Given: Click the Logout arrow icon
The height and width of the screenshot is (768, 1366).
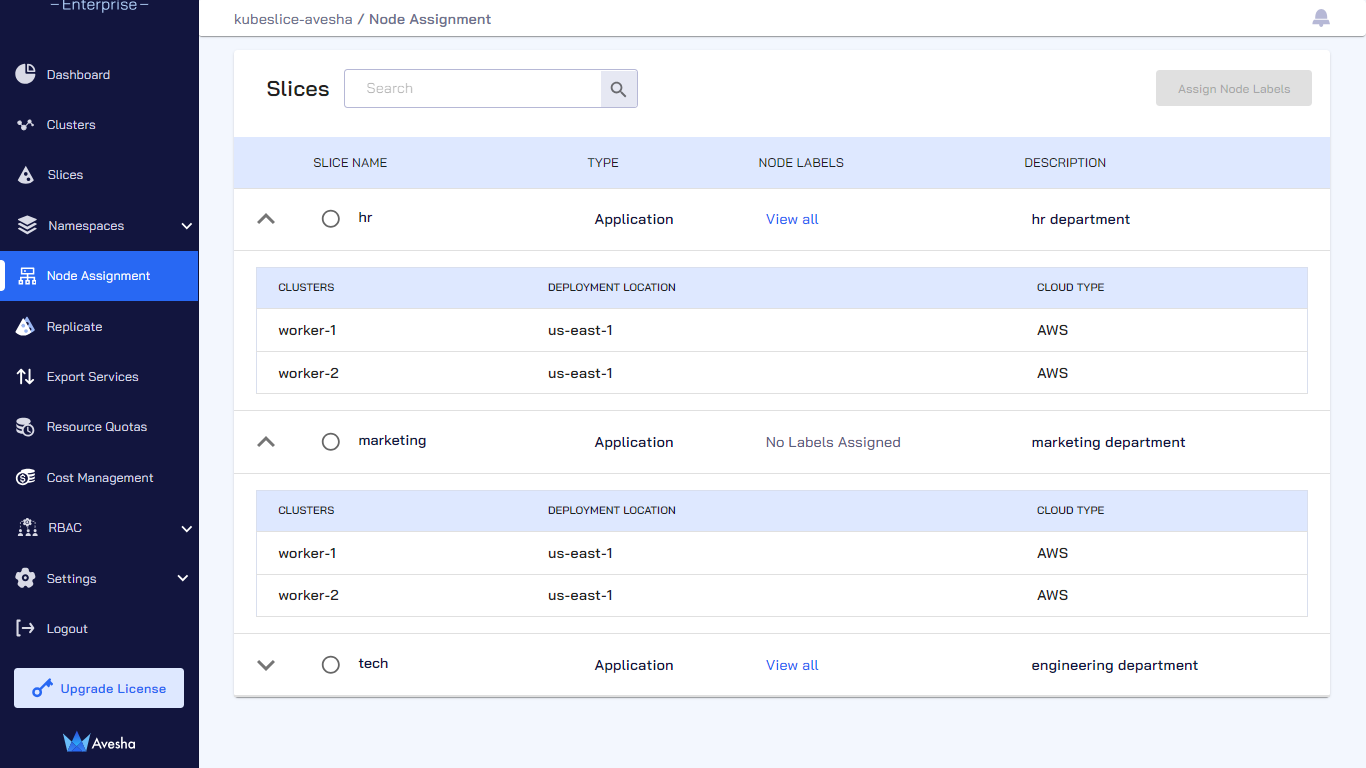Looking at the screenshot, I should click(x=26, y=628).
